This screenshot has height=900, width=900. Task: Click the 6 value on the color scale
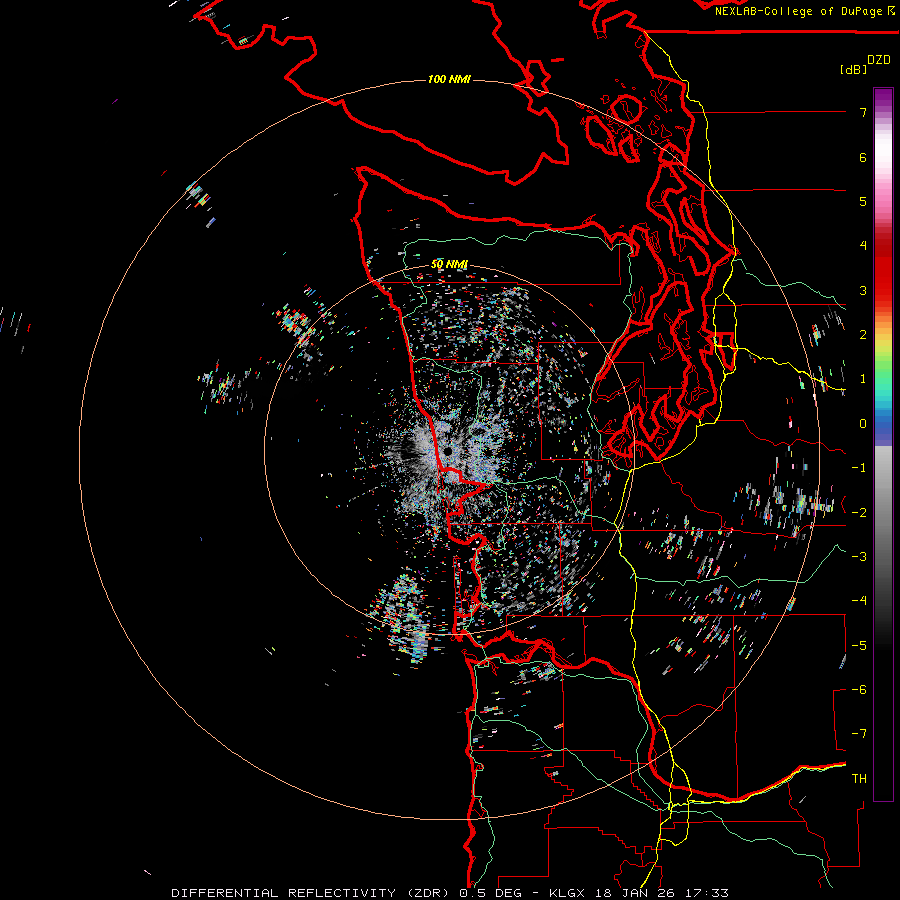(863, 157)
